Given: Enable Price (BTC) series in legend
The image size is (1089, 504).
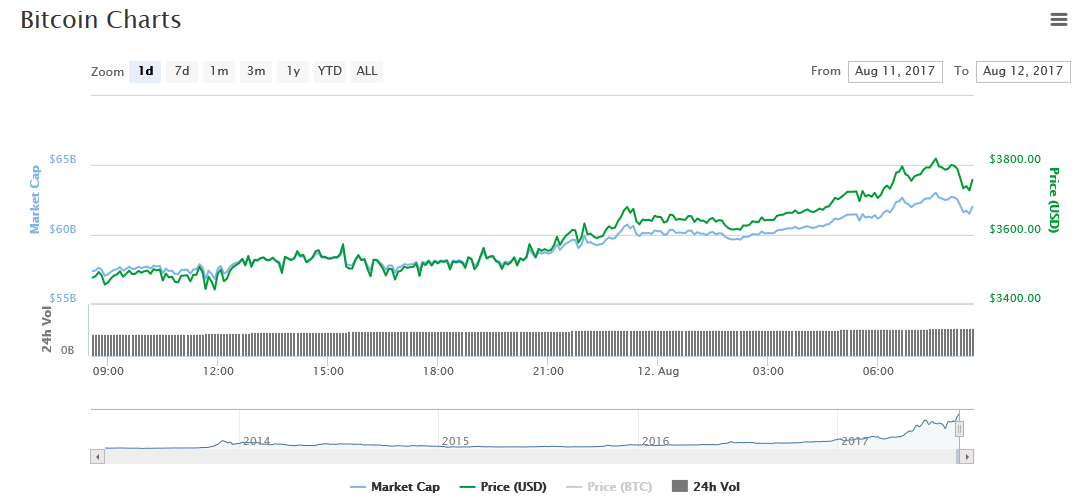Looking at the screenshot, I should pos(610,487).
